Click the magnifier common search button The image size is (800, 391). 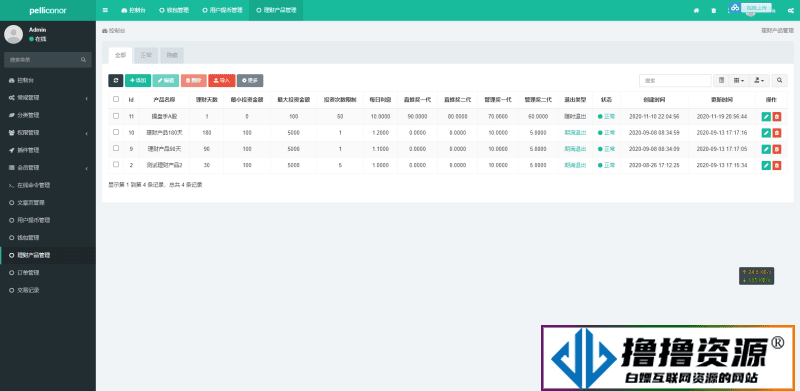point(779,81)
